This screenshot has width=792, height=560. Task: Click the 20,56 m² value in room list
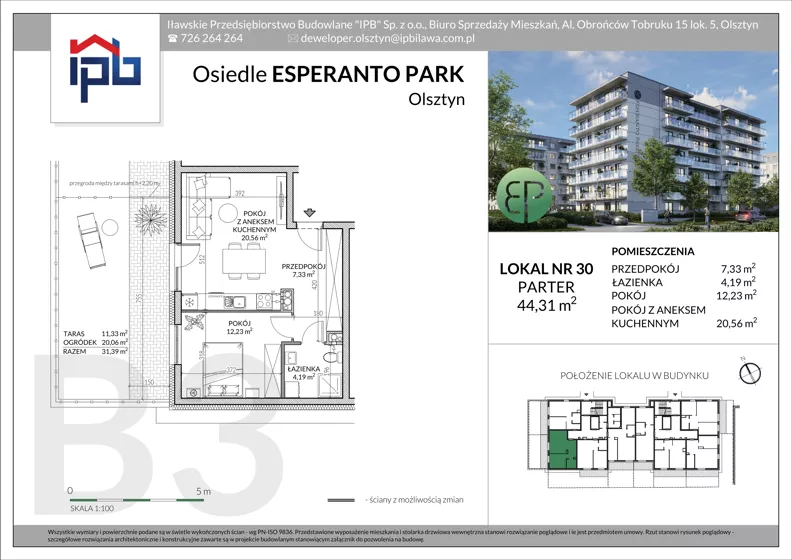[736, 323]
